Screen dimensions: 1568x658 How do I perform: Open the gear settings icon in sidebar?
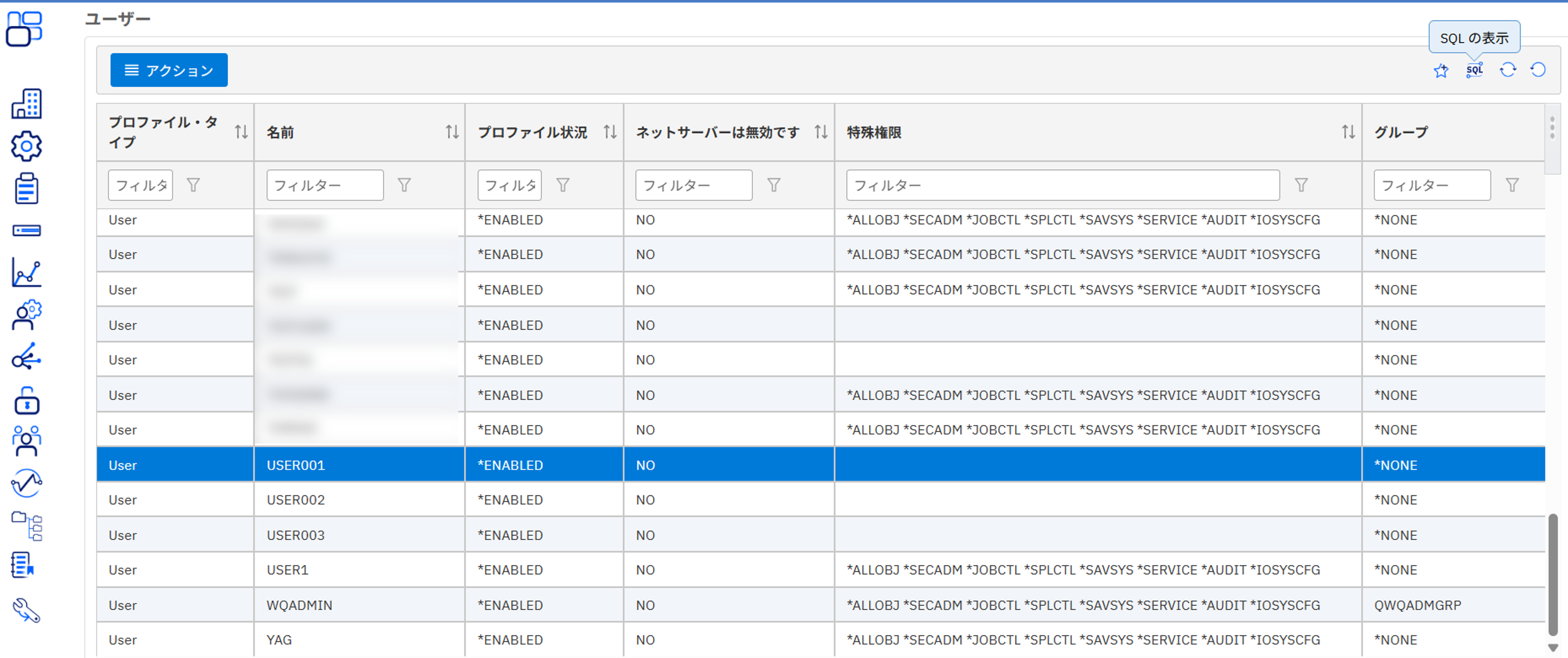click(x=26, y=146)
